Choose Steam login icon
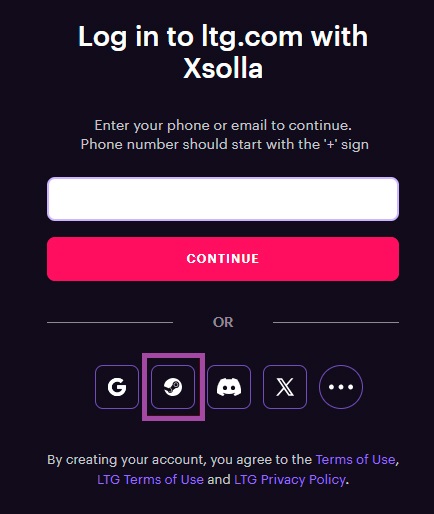Image resolution: width=434 pixels, height=514 pixels. (173, 387)
